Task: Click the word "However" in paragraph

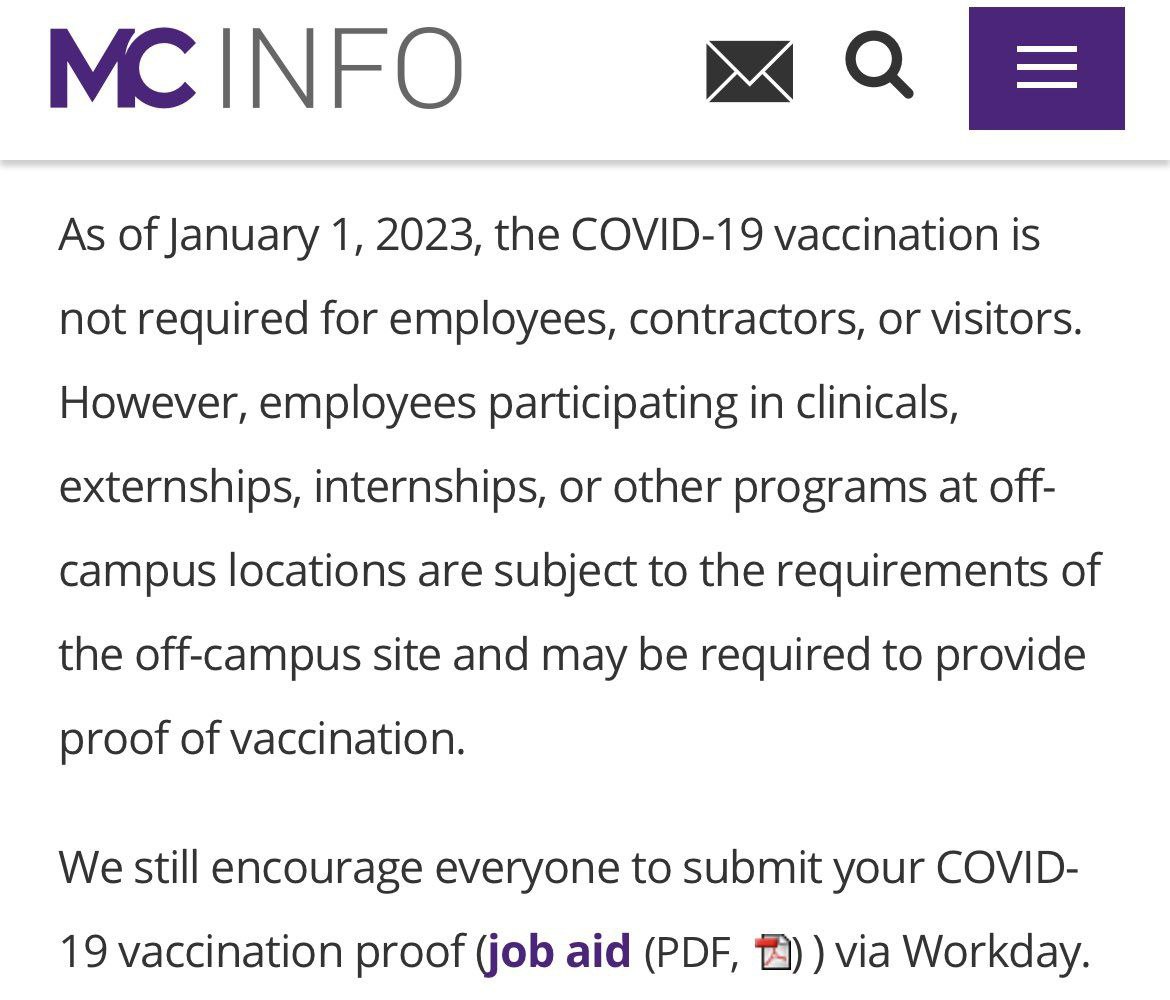Action: coord(148,403)
